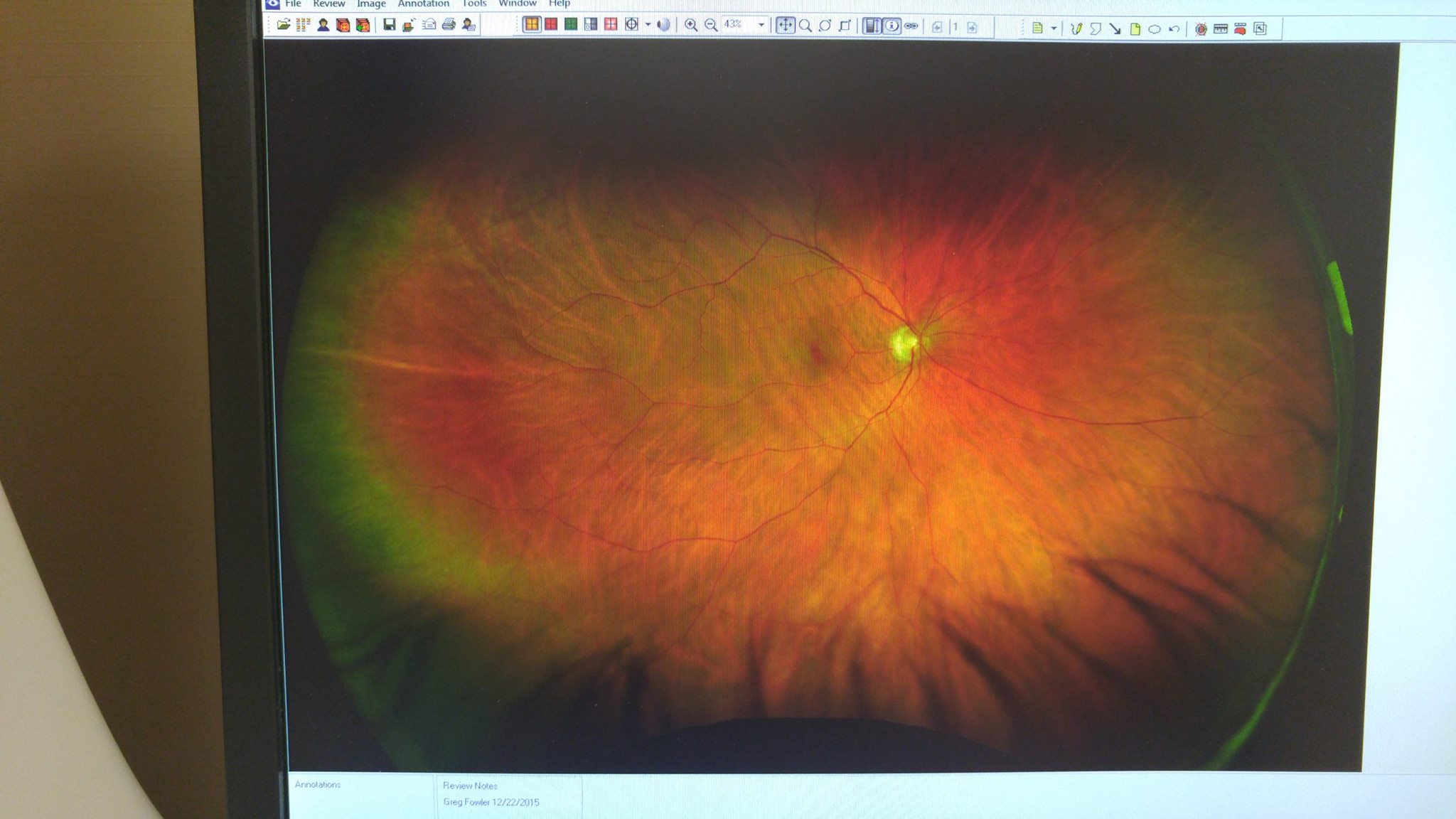Click the printer icon
This screenshot has height=819, width=1456.
pos(449,25)
